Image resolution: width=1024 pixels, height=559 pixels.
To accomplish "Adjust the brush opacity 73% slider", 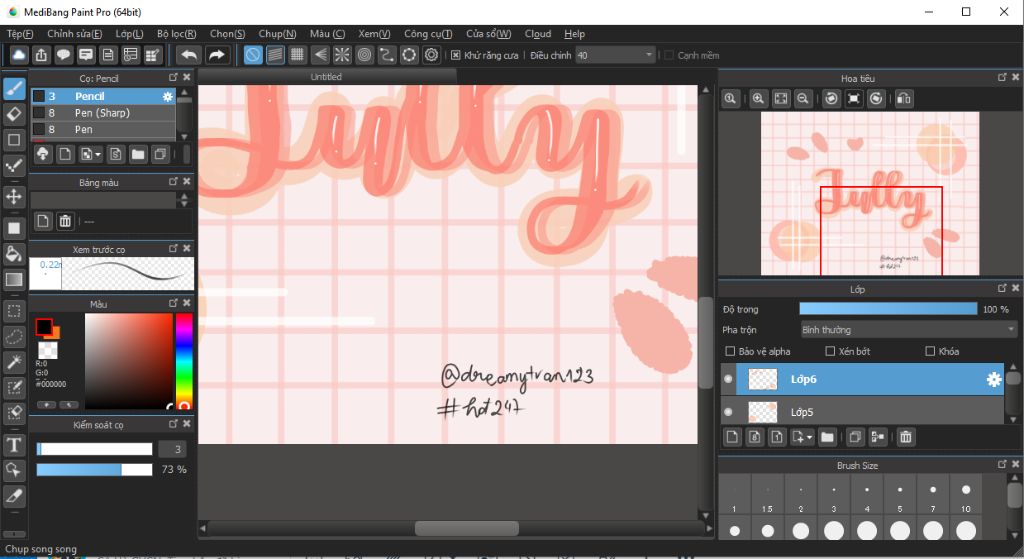I will point(94,470).
